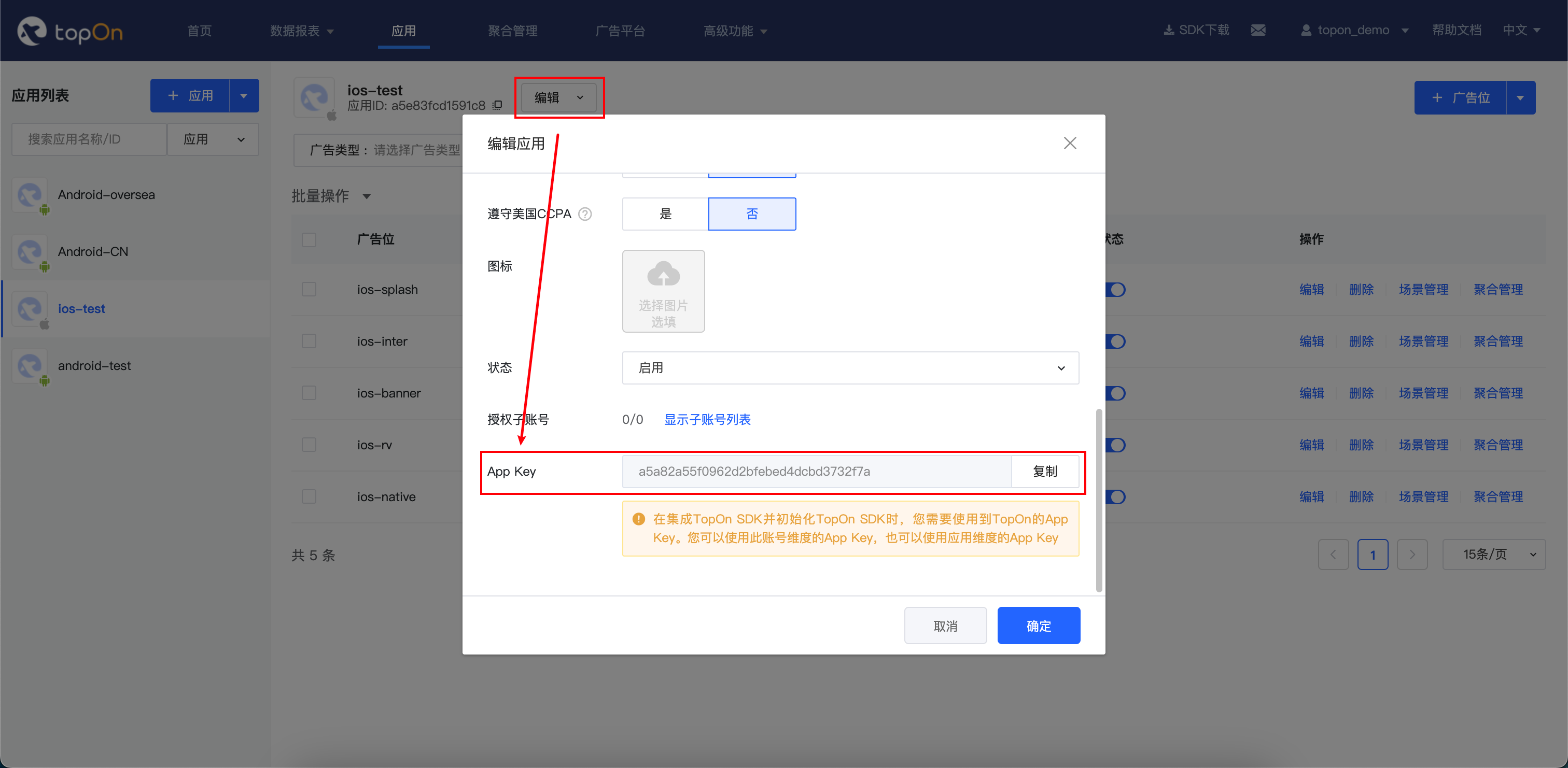Select '是' for CCPA compliance
This screenshot has width=1568, height=768.
(x=665, y=214)
